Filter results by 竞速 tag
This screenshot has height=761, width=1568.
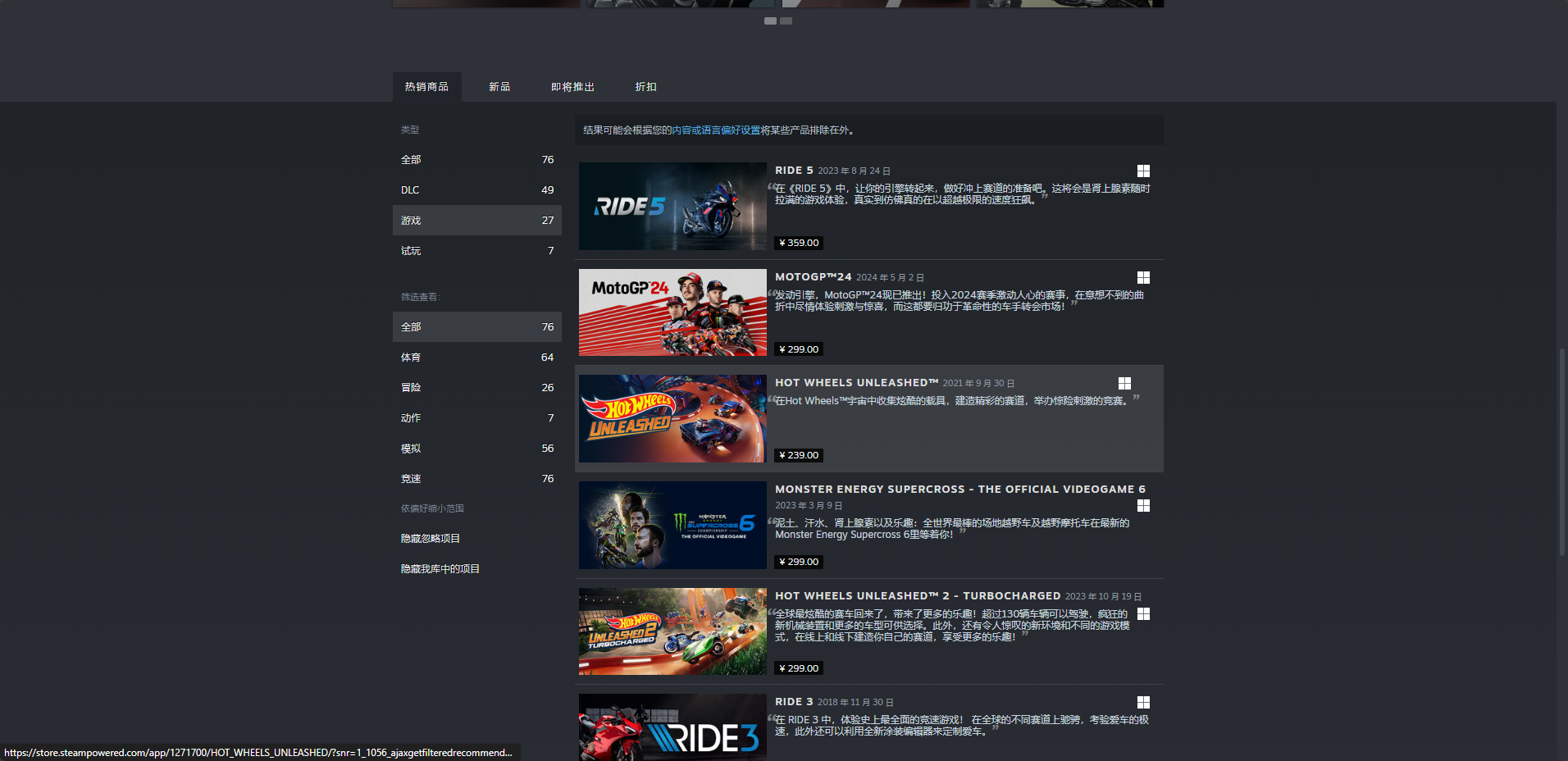(x=477, y=479)
